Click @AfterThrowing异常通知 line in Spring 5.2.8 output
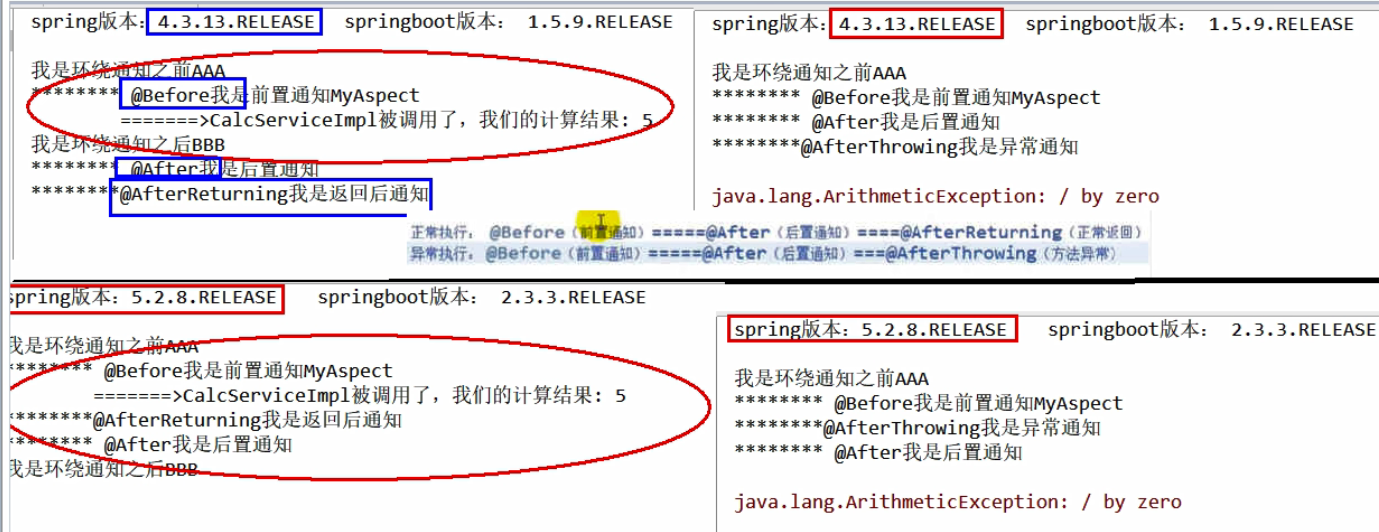The height and width of the screenshot is (532, 1379). pos(918,428)
